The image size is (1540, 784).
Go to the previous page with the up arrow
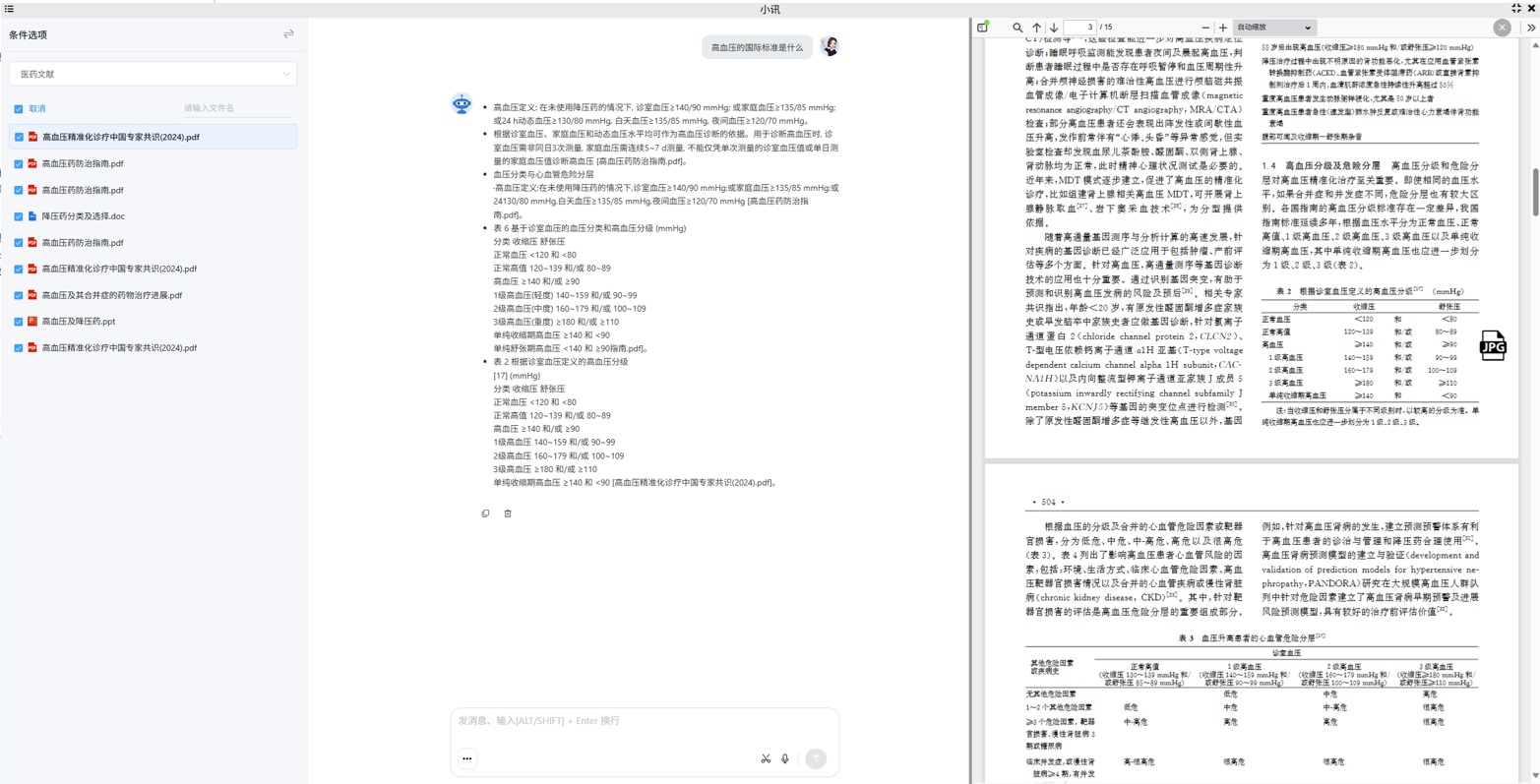pos(1035,27)
